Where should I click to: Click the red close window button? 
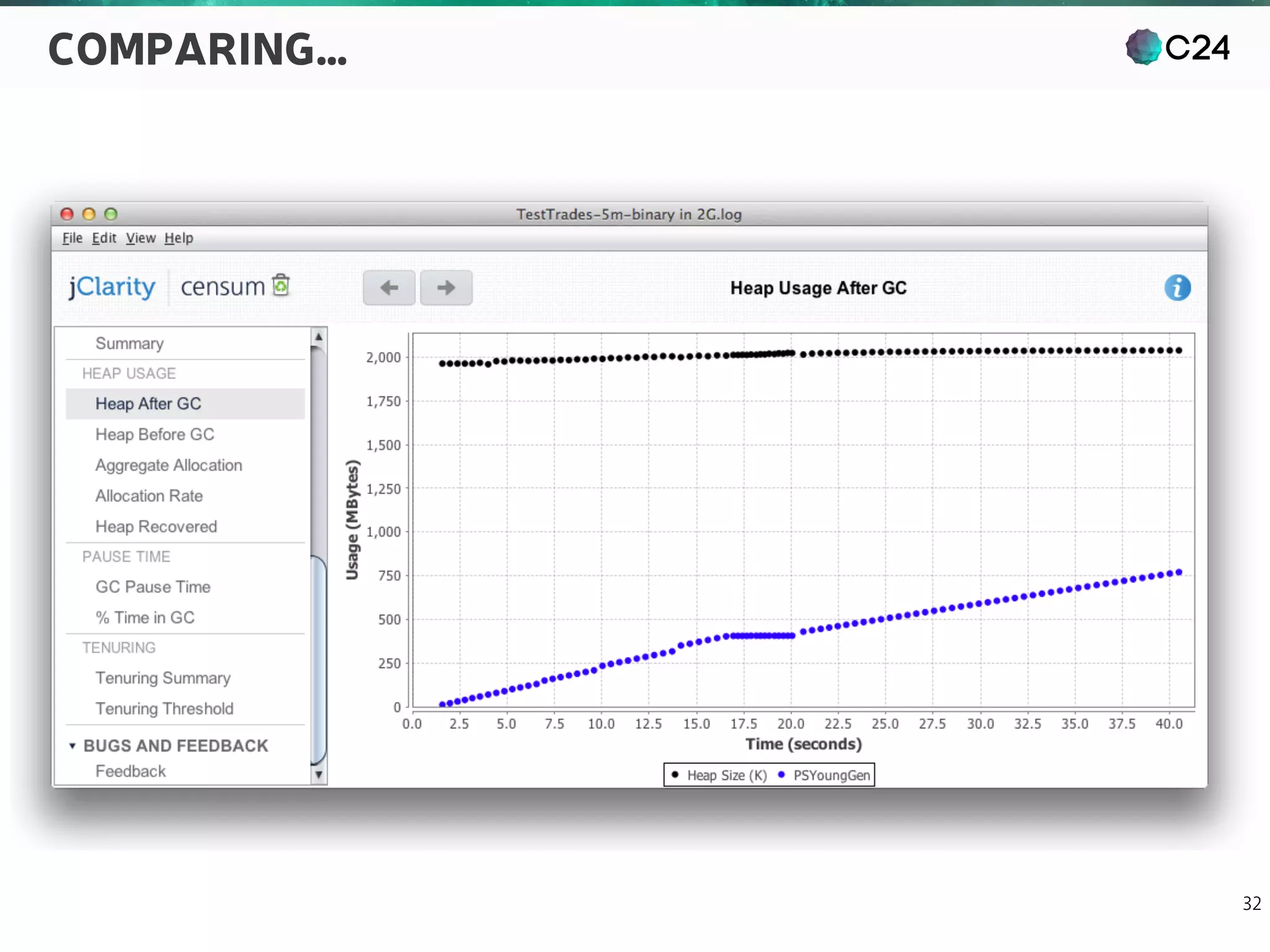point(67,214)
